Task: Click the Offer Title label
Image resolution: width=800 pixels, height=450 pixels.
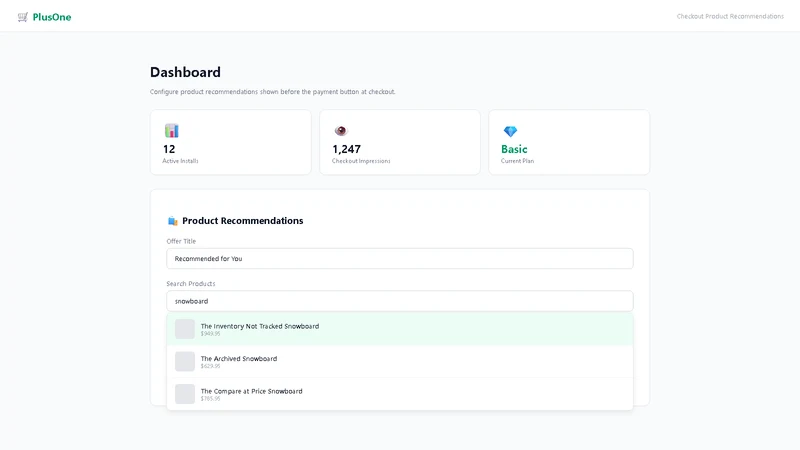Action: pyautogui.click(x=181, y=241)
